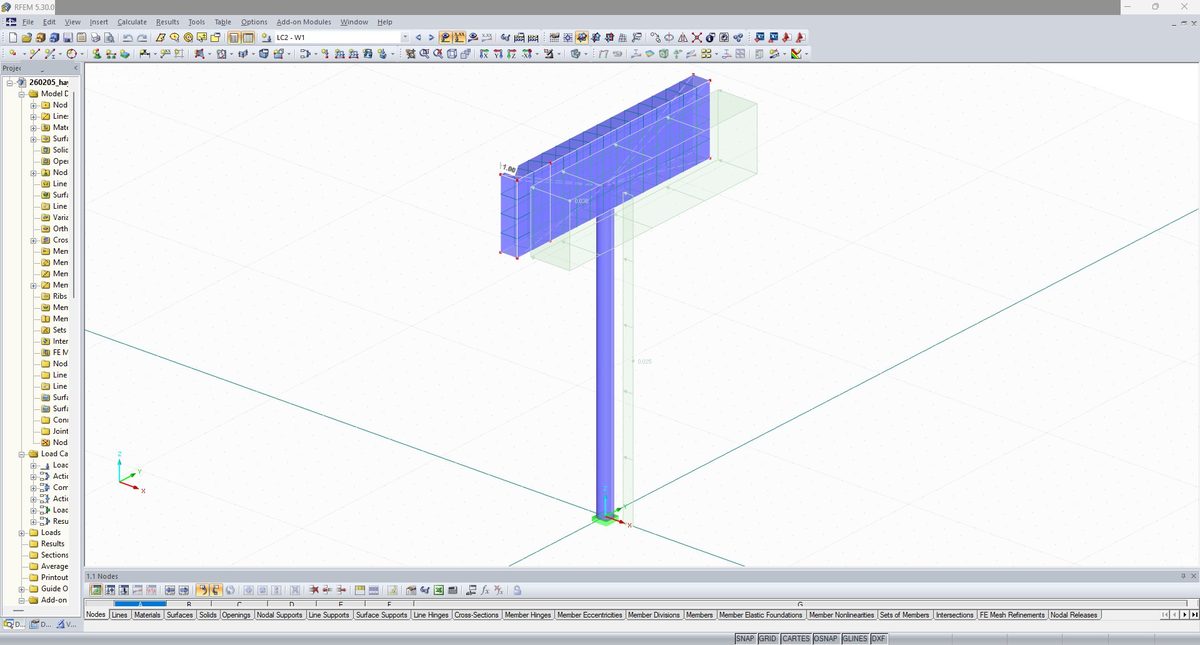1200x645 pixels.
Task: Open the Add-on Modules menu
Action: 303,21
